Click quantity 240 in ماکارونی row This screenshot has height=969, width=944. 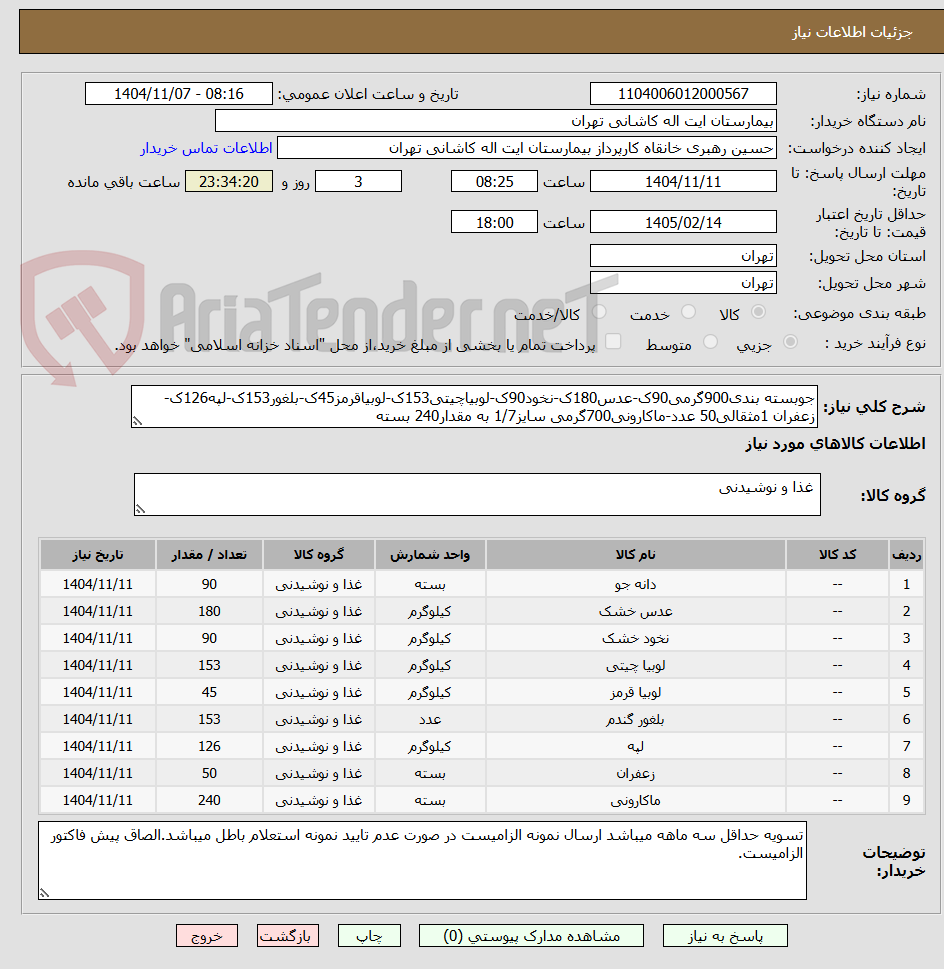point(209,800)
